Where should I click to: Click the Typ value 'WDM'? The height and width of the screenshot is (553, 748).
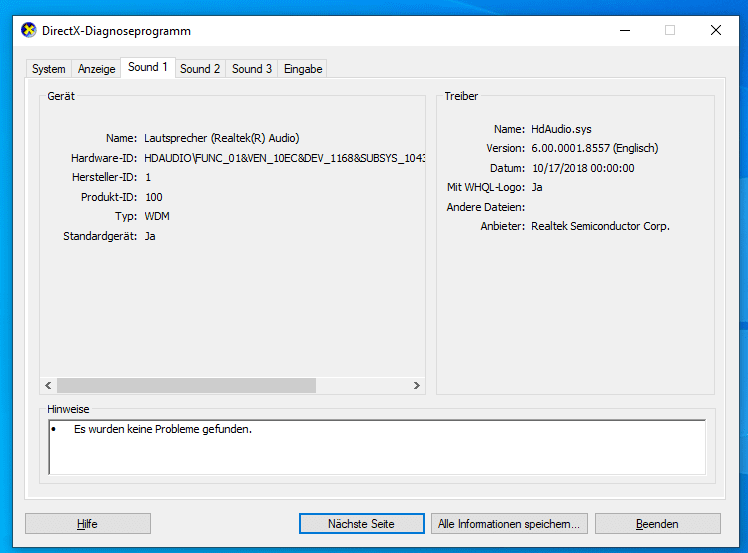point(157,217)
